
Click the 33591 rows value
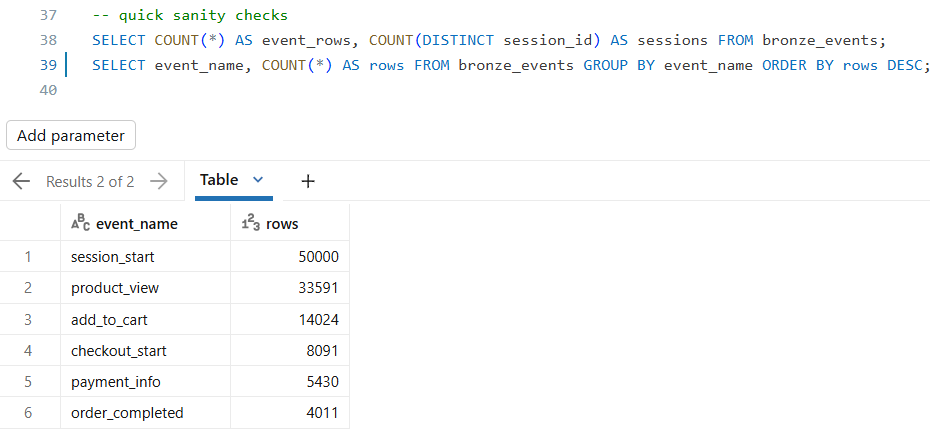click(x=319, y=288)
